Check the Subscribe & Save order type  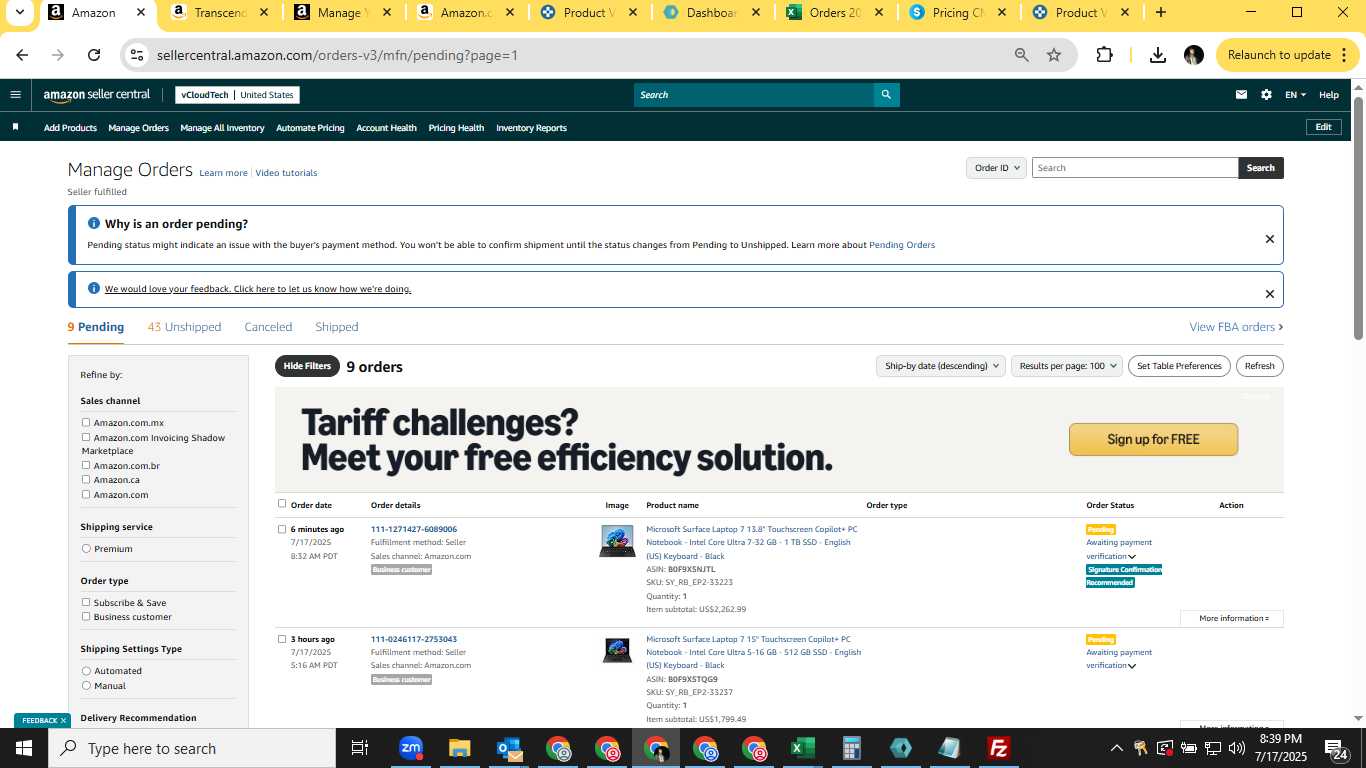point(86,602)
